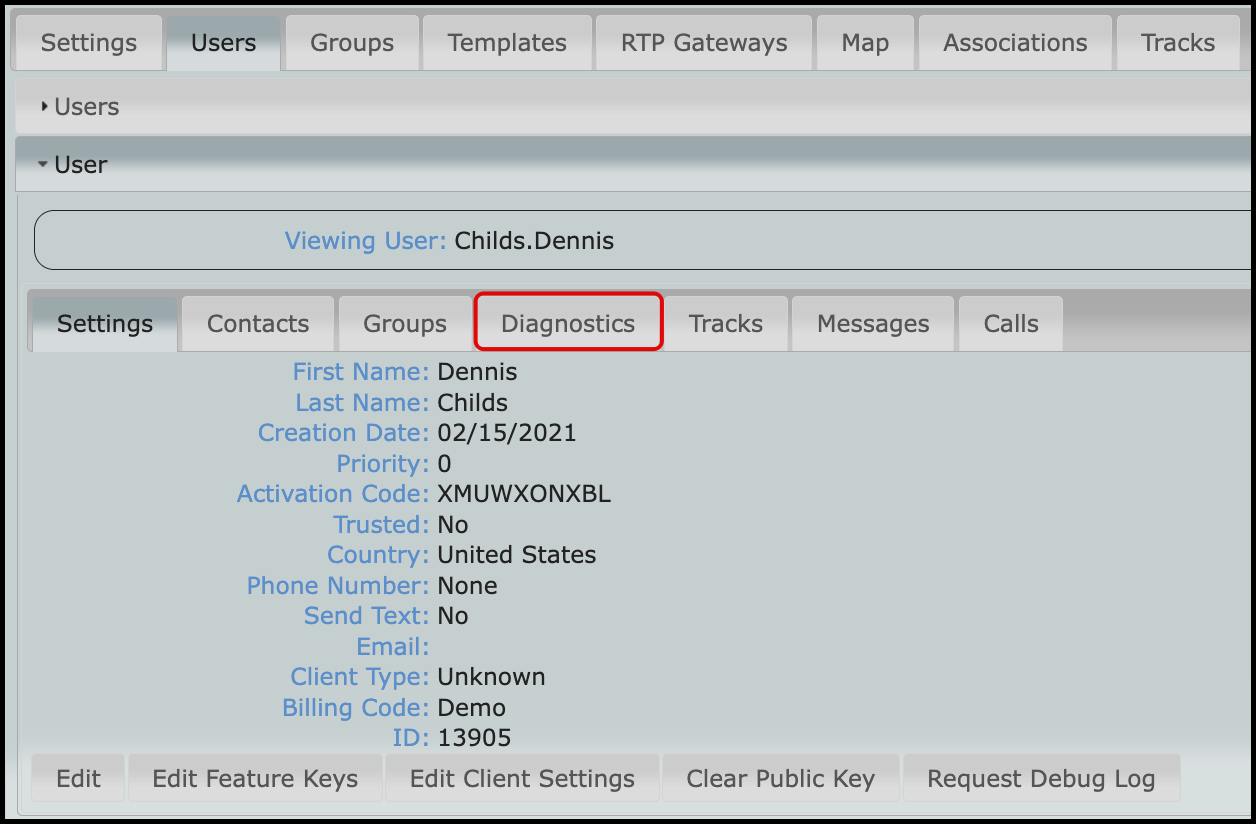Select the Templates tab
The image size is (1256, 824).
point(506,42)
